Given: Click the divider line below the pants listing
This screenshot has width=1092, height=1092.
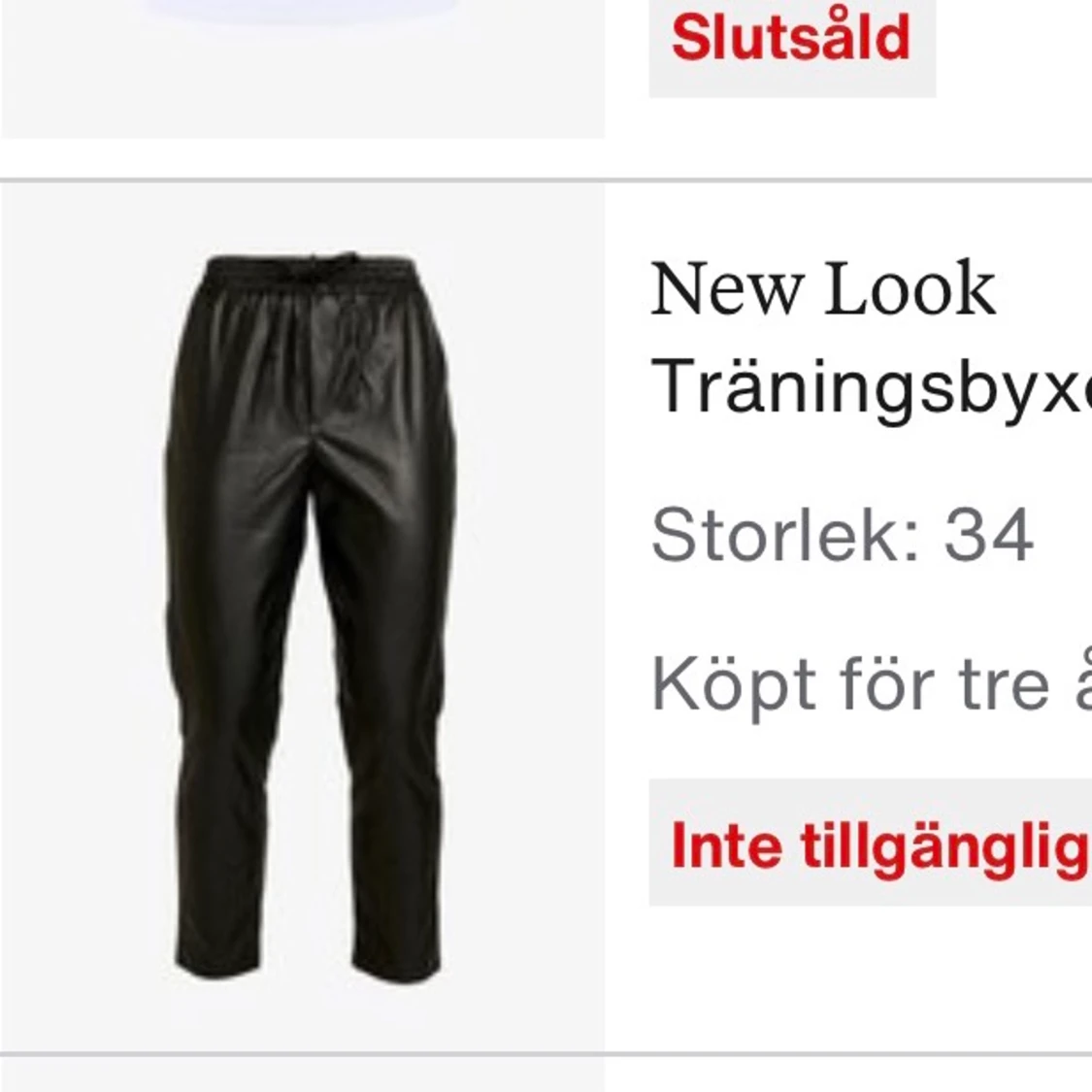Looking at the screenshot, I should pyautogui.click(x=546, y=1054).
